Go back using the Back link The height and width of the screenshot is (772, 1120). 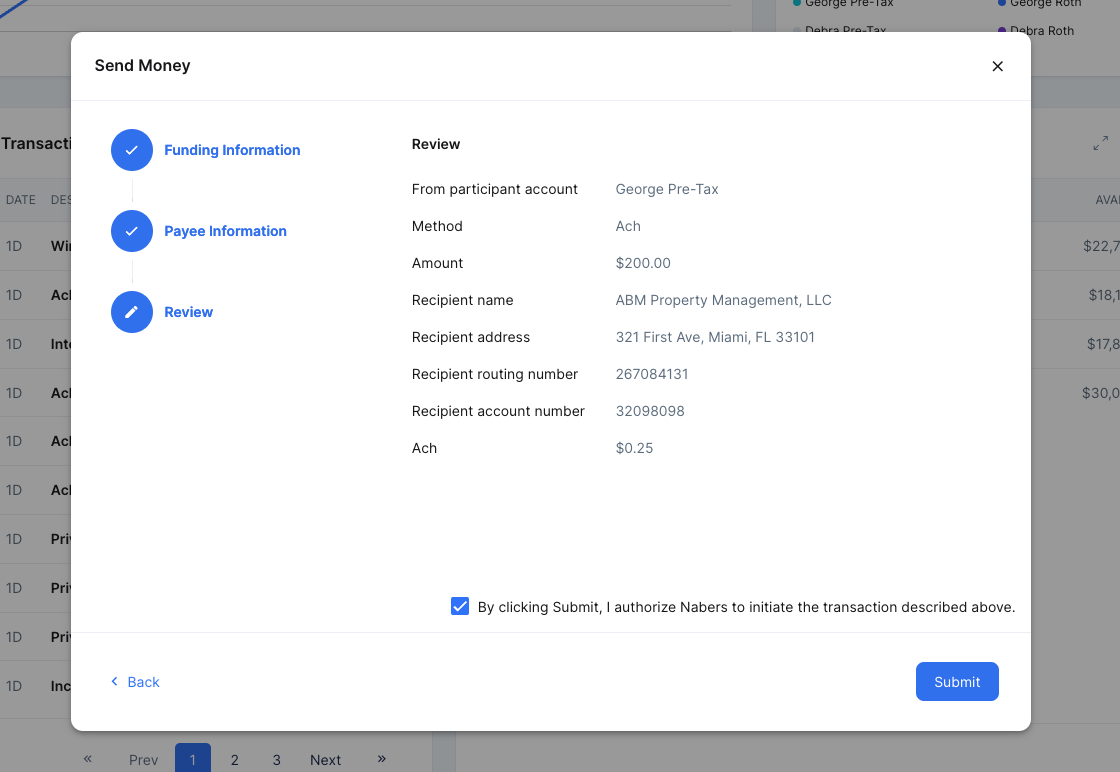pyautogui.click(x=135, y=682)
